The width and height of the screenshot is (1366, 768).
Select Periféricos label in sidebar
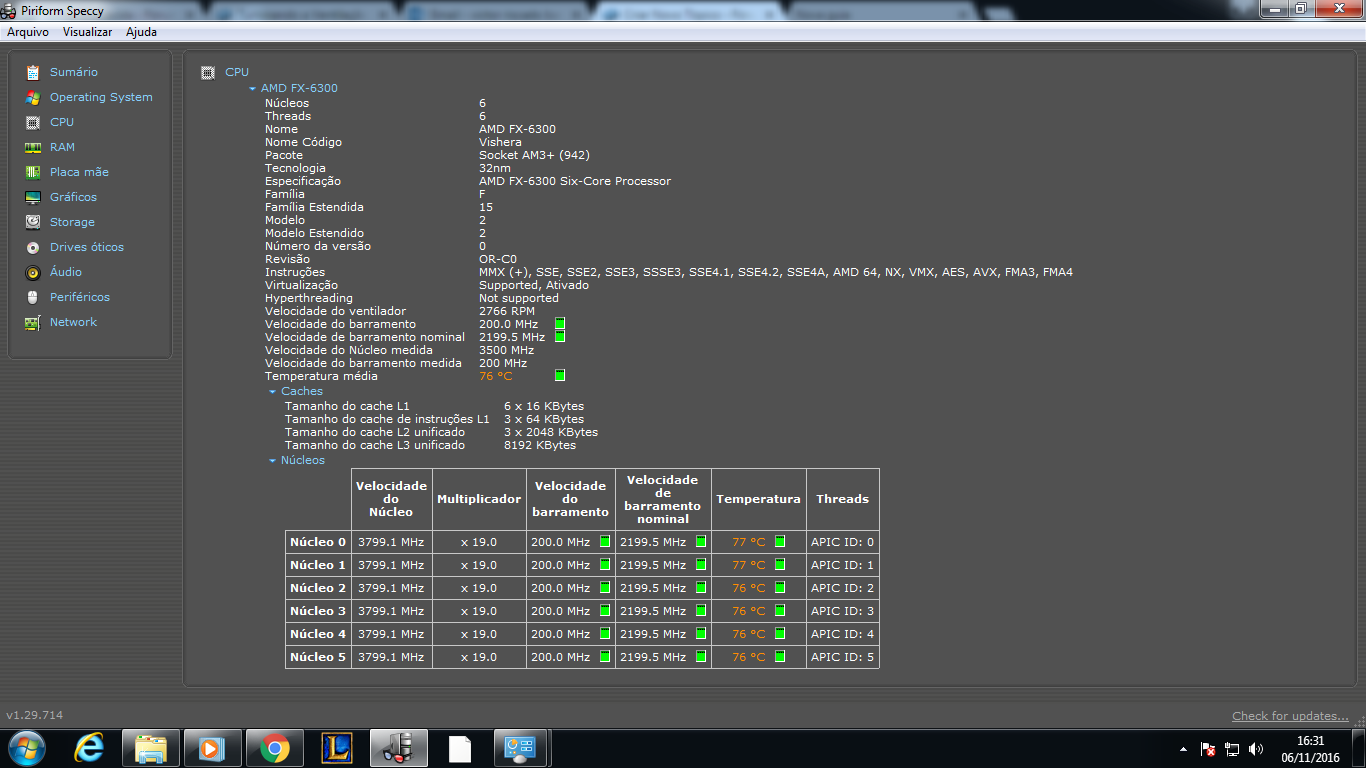pos(80,297)
